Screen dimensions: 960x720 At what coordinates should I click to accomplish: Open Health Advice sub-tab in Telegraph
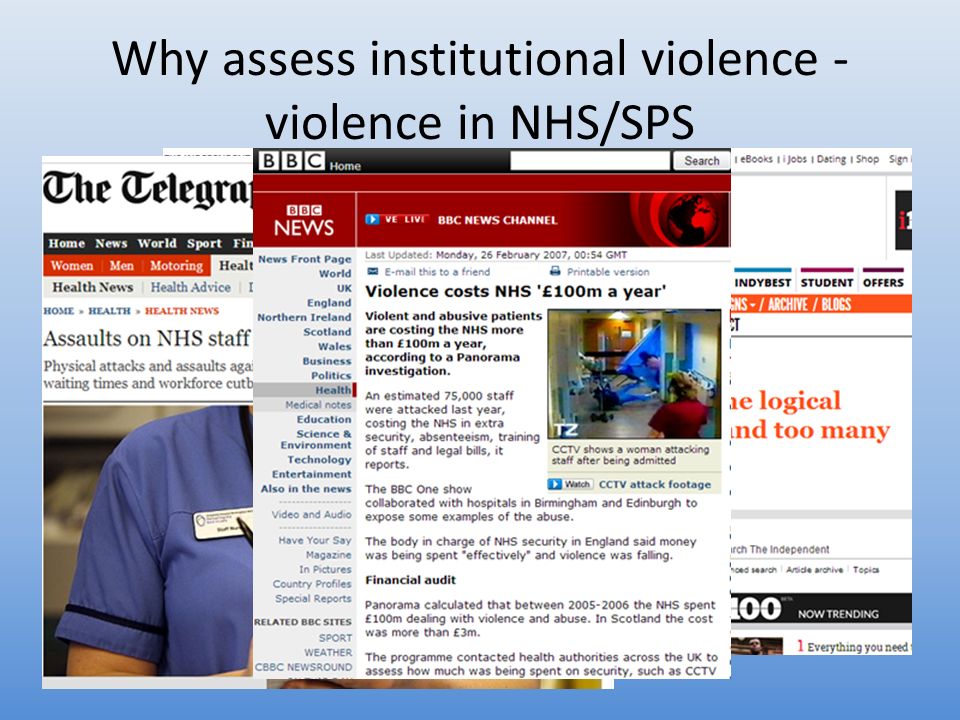(x=190, y=287)
